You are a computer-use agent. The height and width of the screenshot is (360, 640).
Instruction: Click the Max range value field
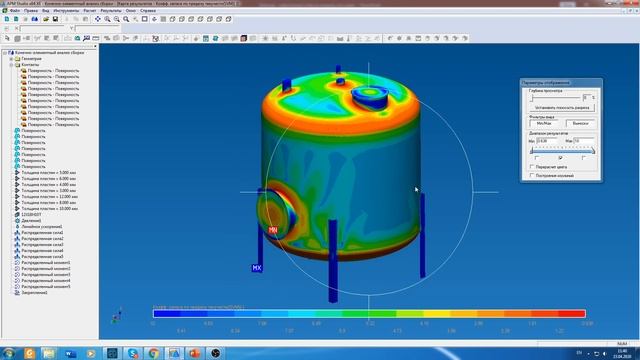tap(584, 141)
